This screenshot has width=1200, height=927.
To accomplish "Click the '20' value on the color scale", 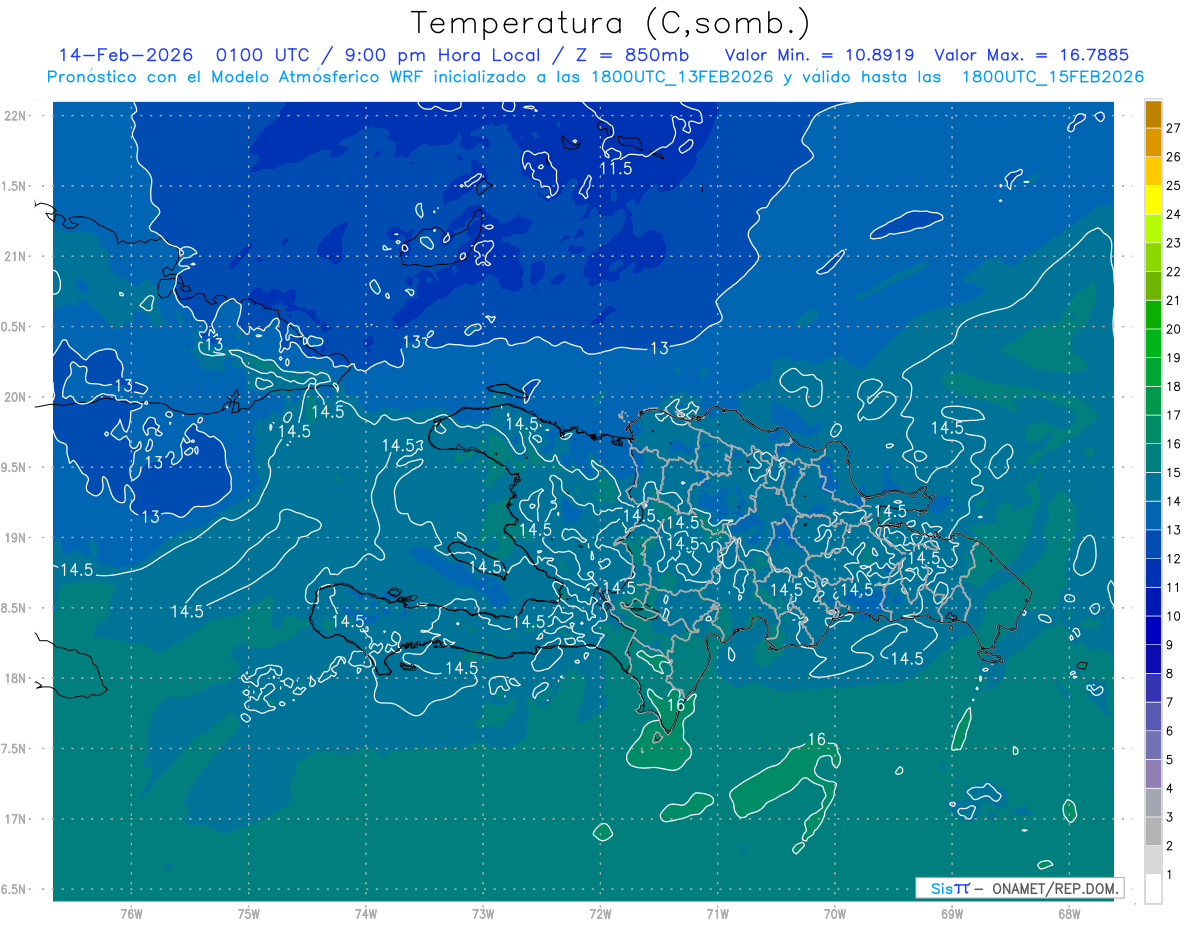I will coord(1174,329).
